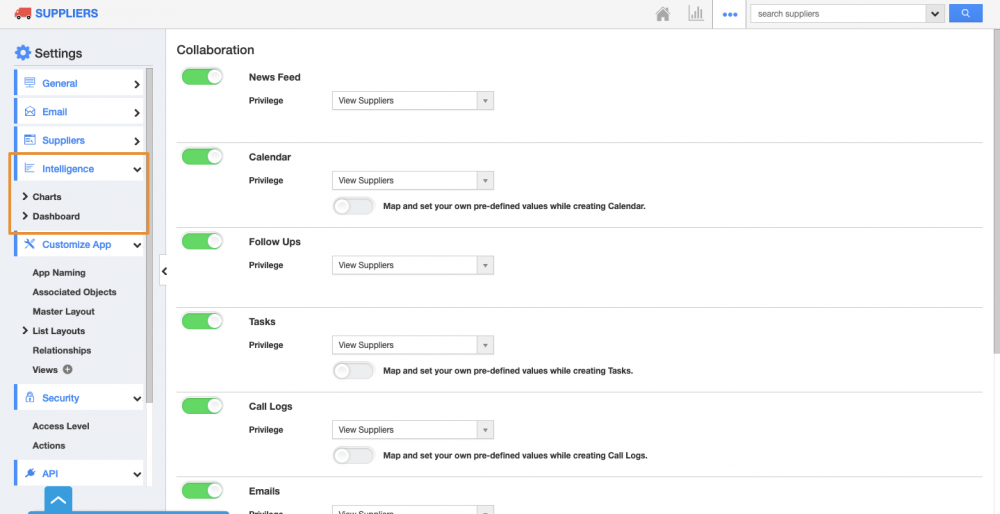This screenshot has width=1000, height=514.
Task: Enable pre-defined values toggle for Calendar
Action: tap(353, 206)
